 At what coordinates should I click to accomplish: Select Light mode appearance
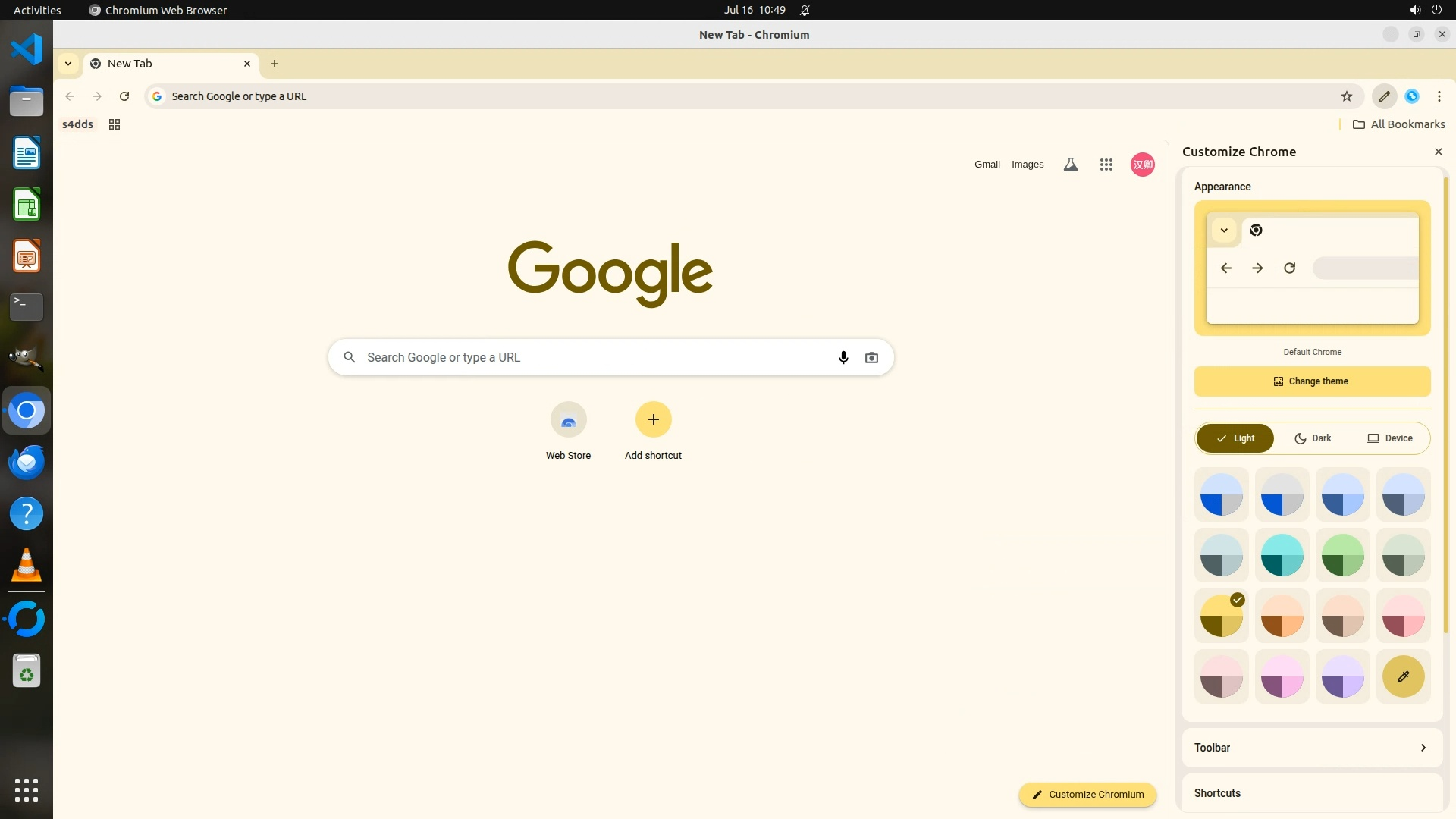tap(1235, 438)
